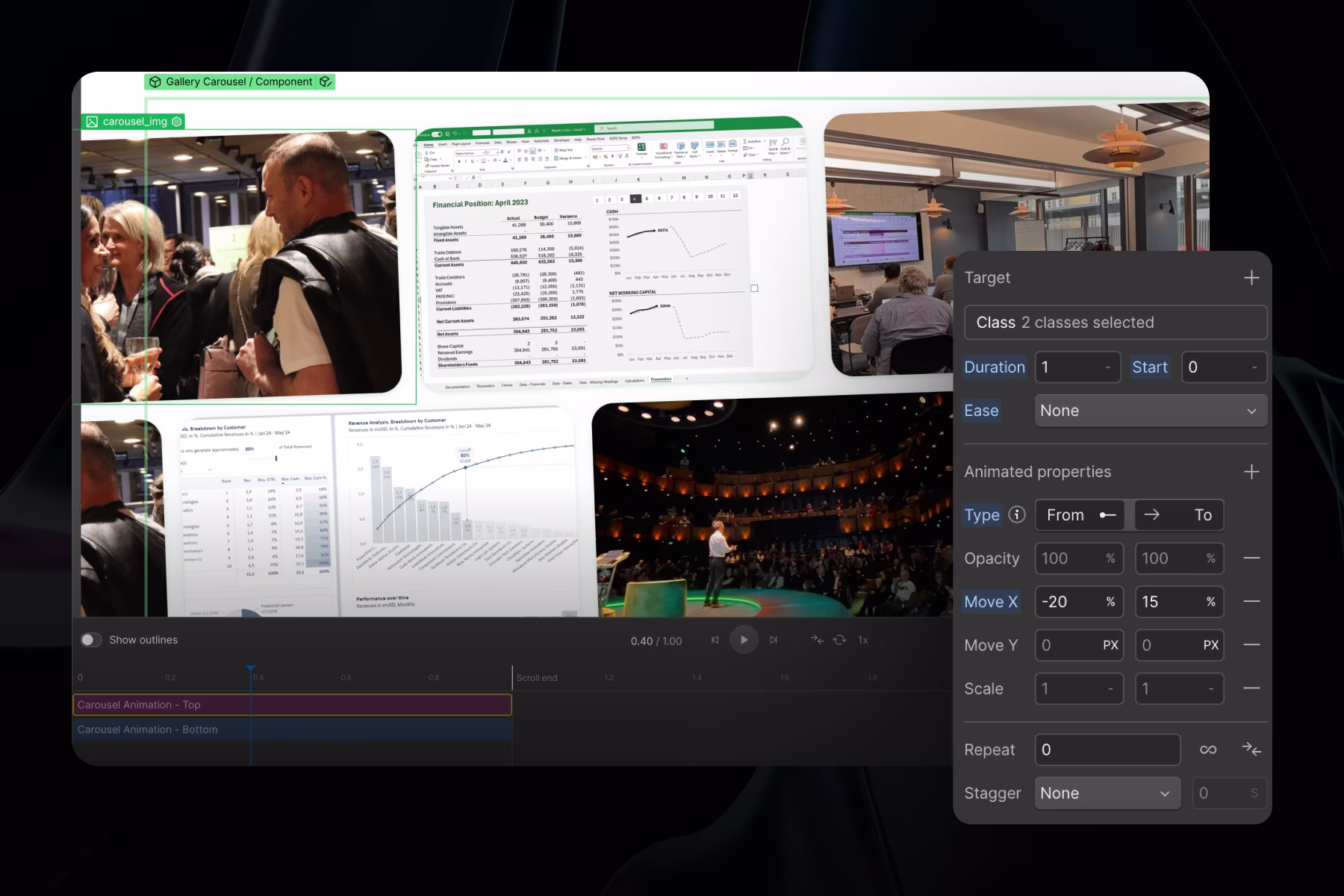Open the Ease dropdown

point(1151,411)
